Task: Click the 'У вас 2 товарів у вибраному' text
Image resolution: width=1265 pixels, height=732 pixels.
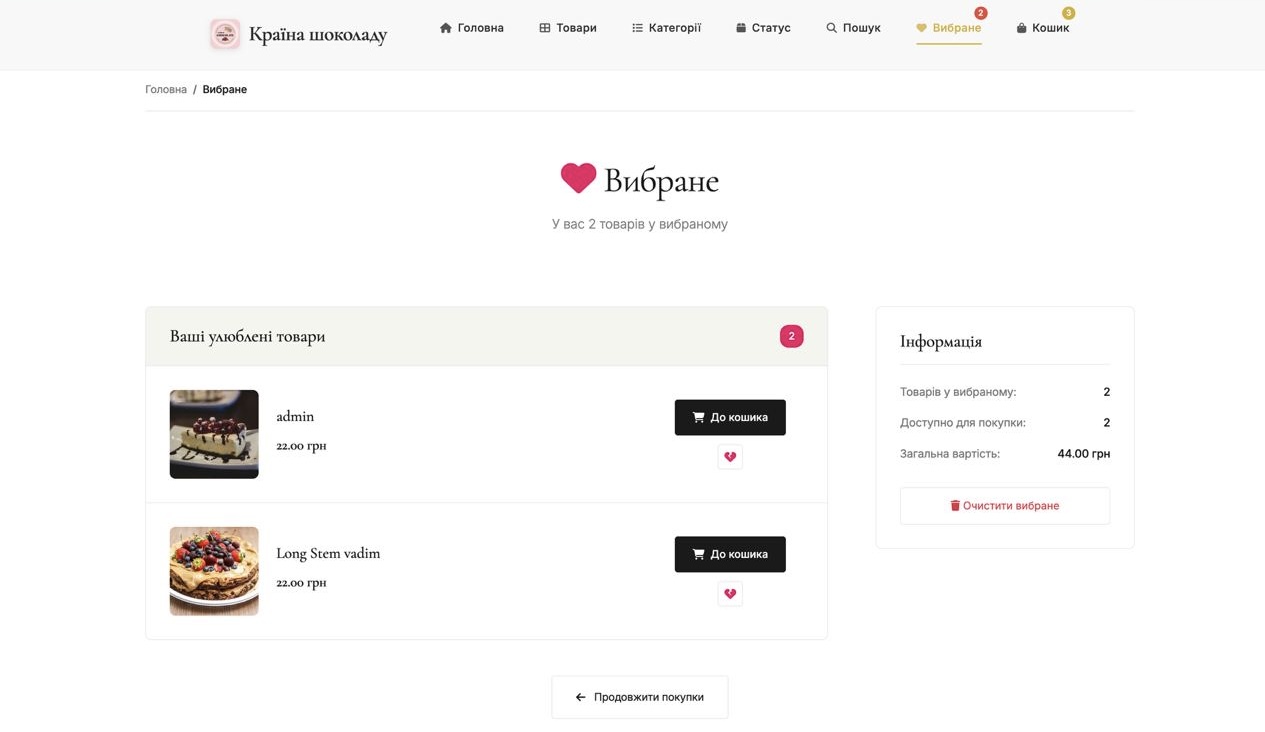Action: coord(640,224)
